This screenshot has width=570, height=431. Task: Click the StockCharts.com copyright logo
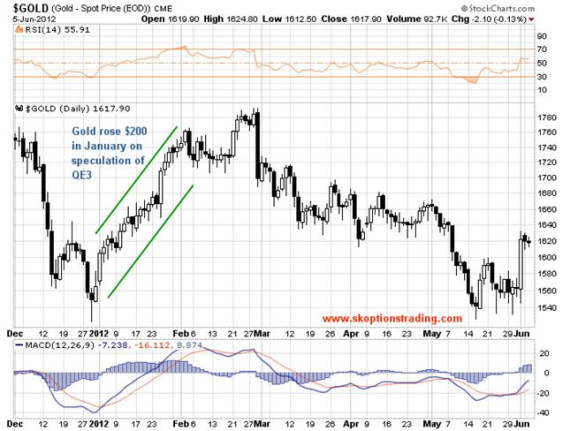click(498, 8)
